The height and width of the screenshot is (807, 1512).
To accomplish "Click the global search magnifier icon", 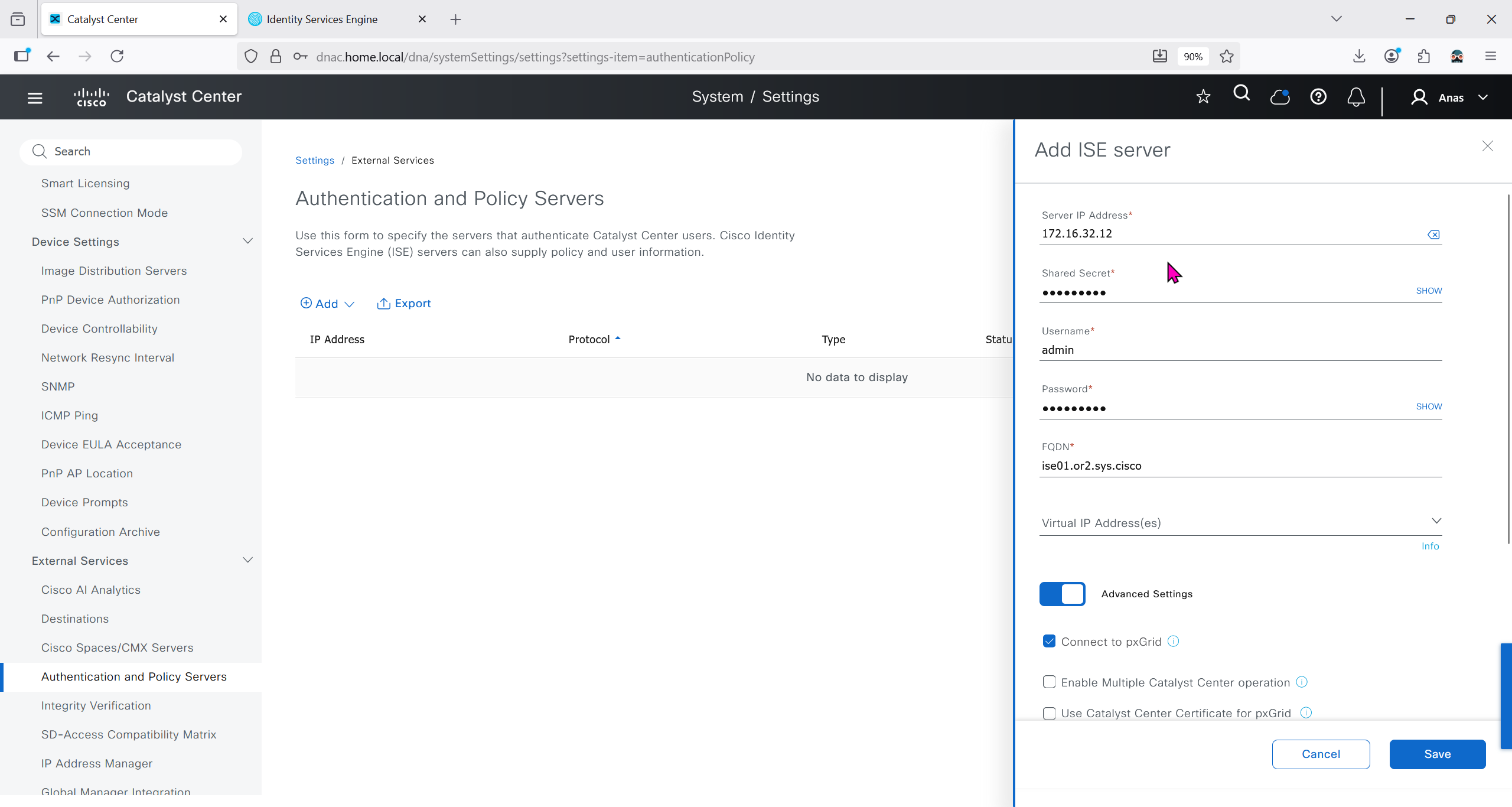I will point(1241,94).
